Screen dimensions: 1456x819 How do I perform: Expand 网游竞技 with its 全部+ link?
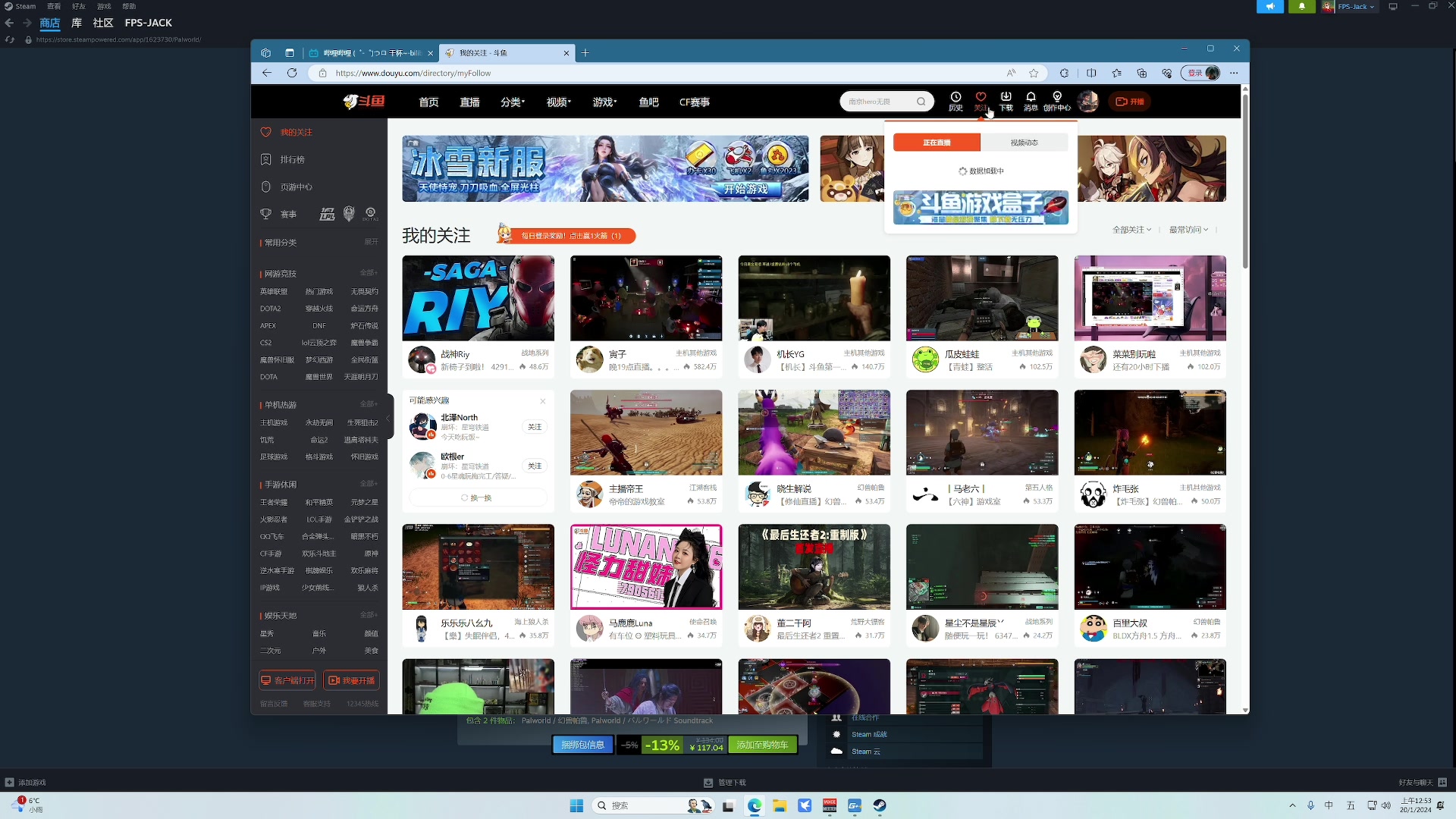[369, 273]
